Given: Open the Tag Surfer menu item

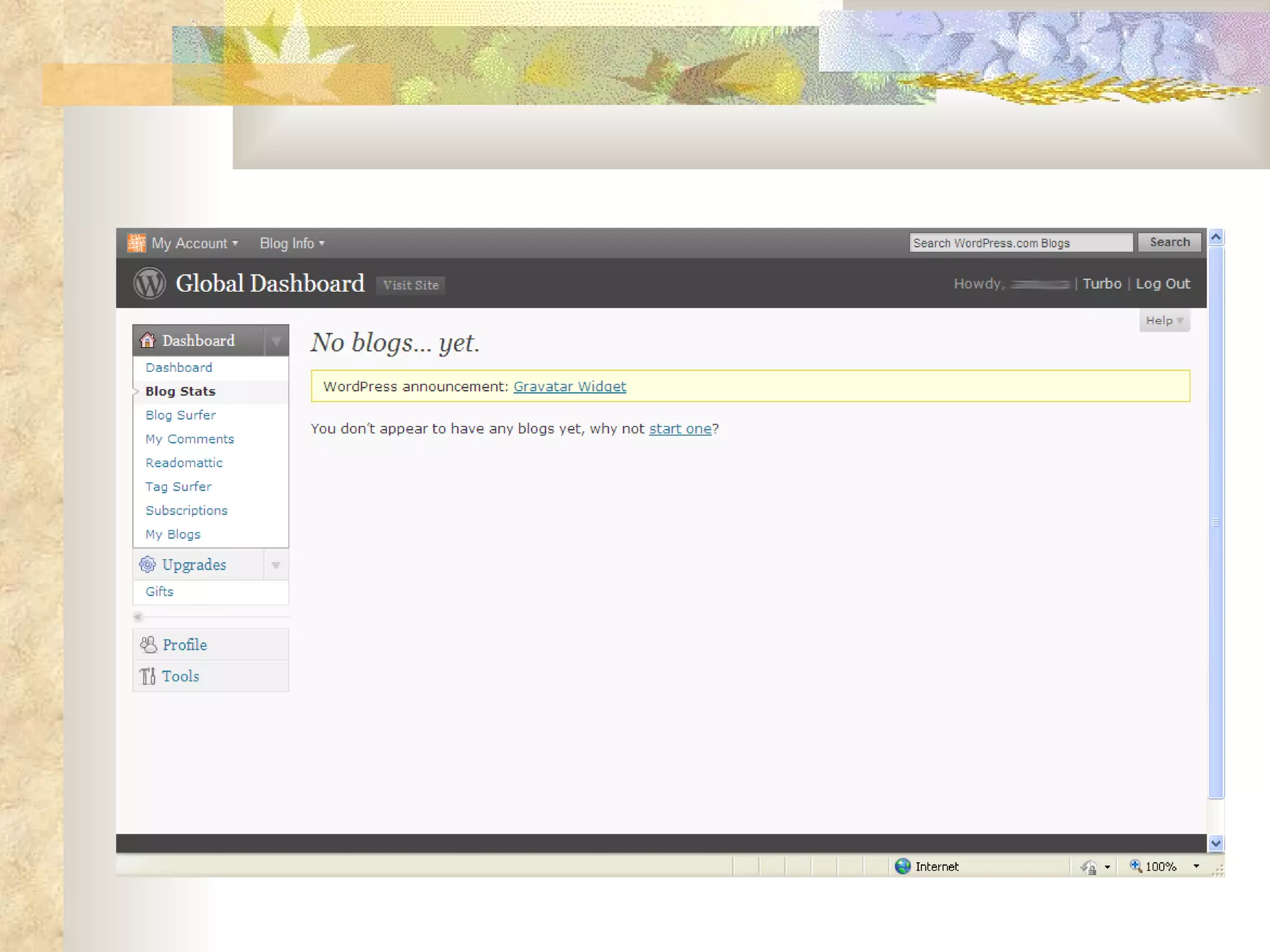Looking at the screenshot, I should click(178, 487).
